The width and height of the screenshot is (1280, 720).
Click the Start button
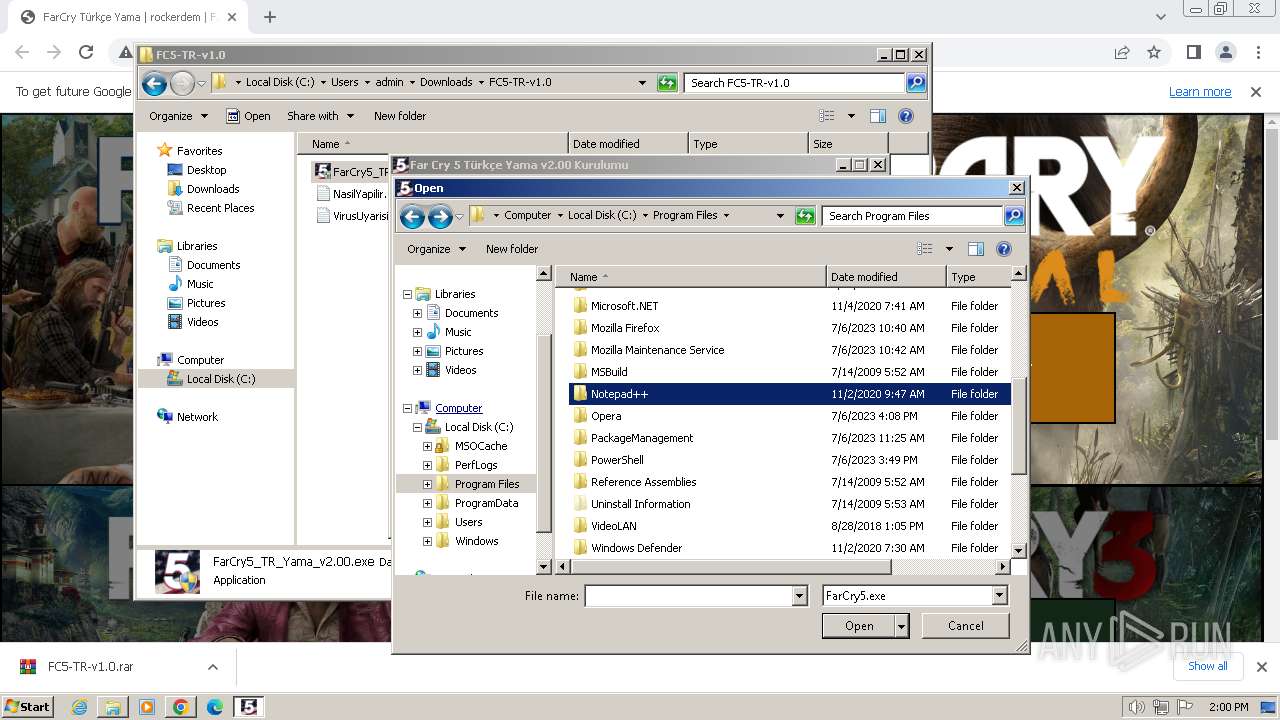[27, 707]
